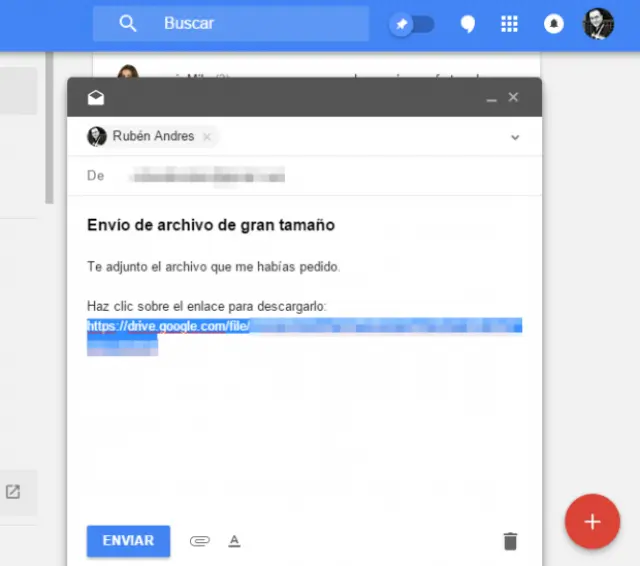This screenshot has height=566, width=640.
Task: Close the compose window
Action: pyautogui.click(x=513, y=98)
